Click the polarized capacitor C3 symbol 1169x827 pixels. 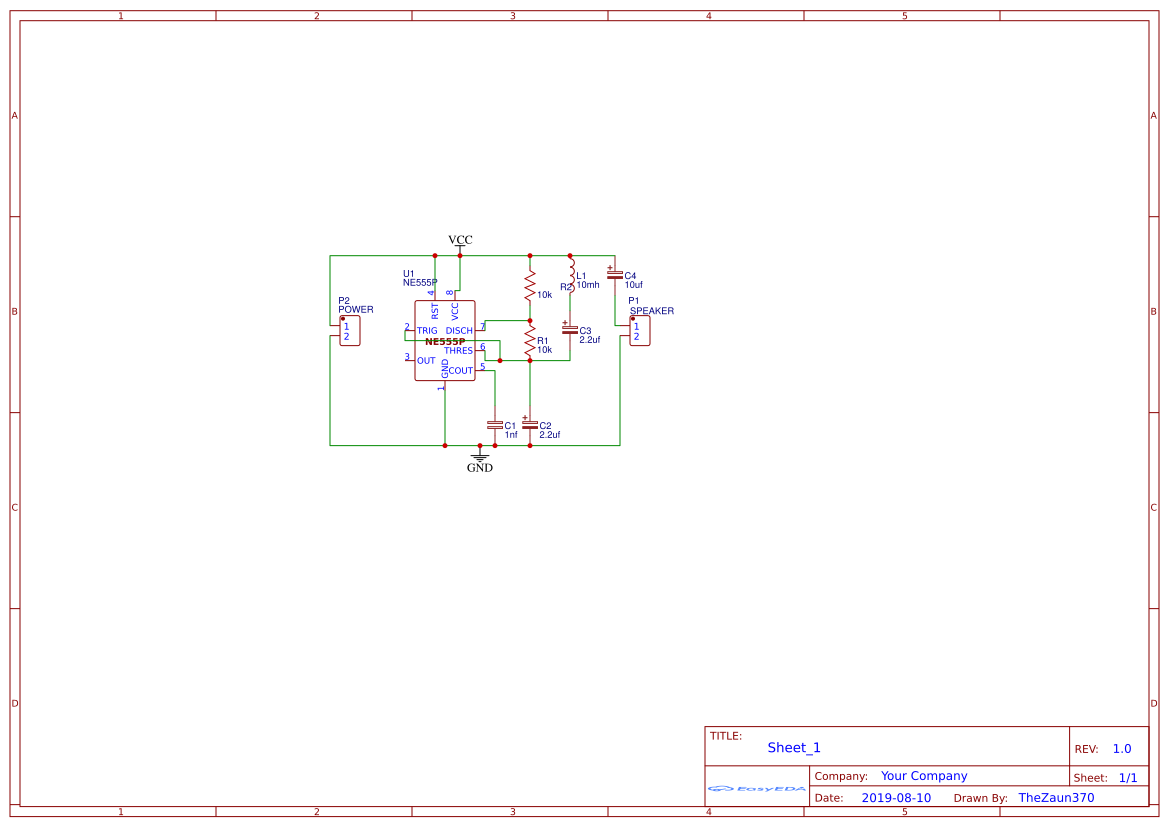tap(568, 328)
